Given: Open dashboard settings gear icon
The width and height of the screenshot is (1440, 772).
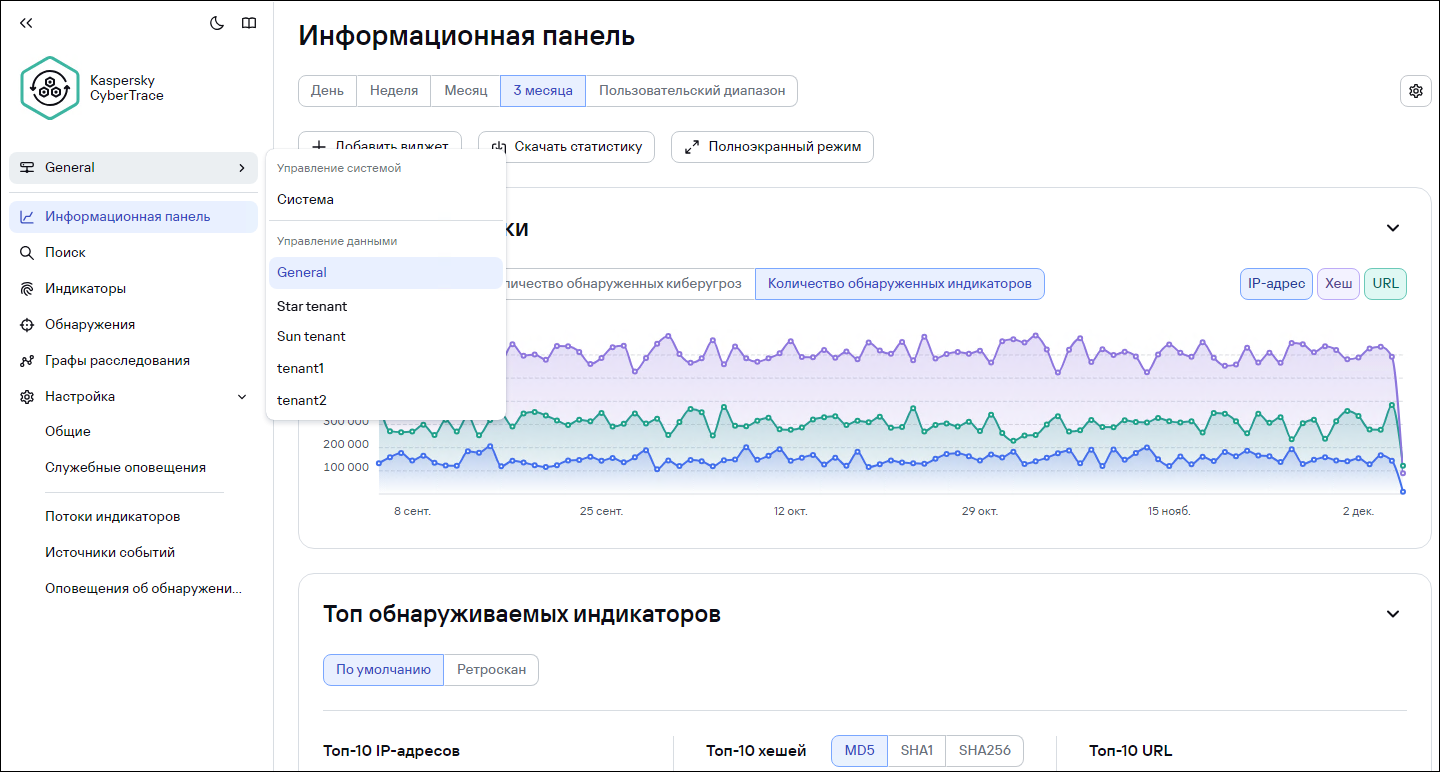Looking at the screenshot, I should pyautogui.click(x=1415, y=91).
